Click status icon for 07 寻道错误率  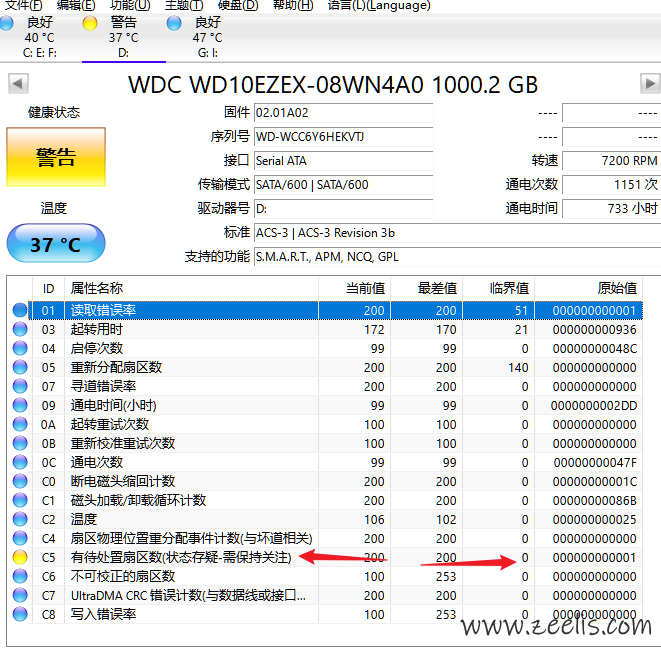[x=20, y=386]
